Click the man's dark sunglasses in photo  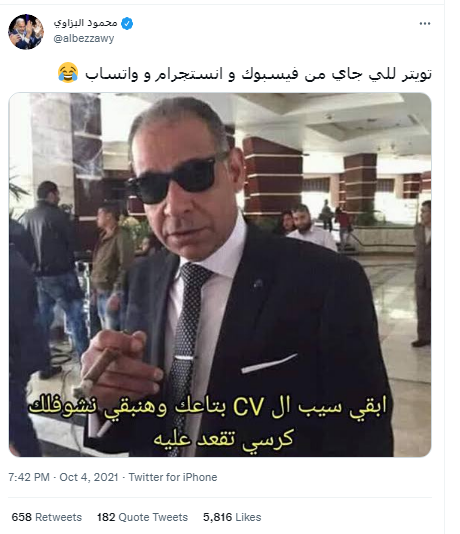[x=174, y=179]
